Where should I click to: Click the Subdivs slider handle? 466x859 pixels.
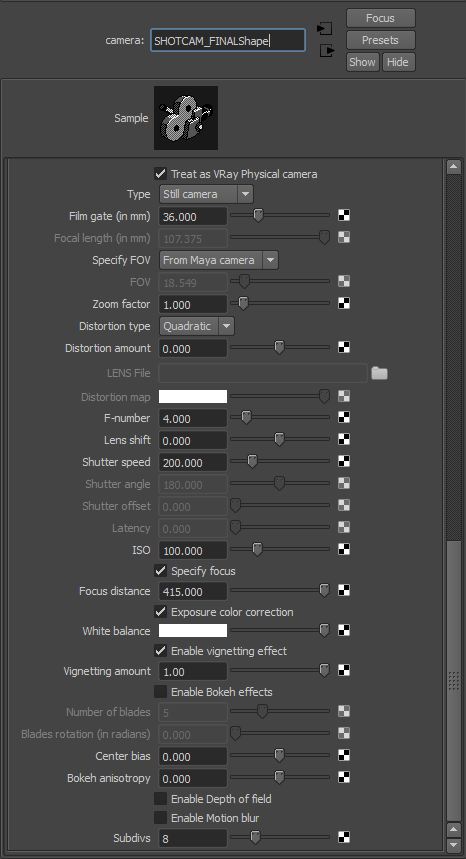pos(255,837)
